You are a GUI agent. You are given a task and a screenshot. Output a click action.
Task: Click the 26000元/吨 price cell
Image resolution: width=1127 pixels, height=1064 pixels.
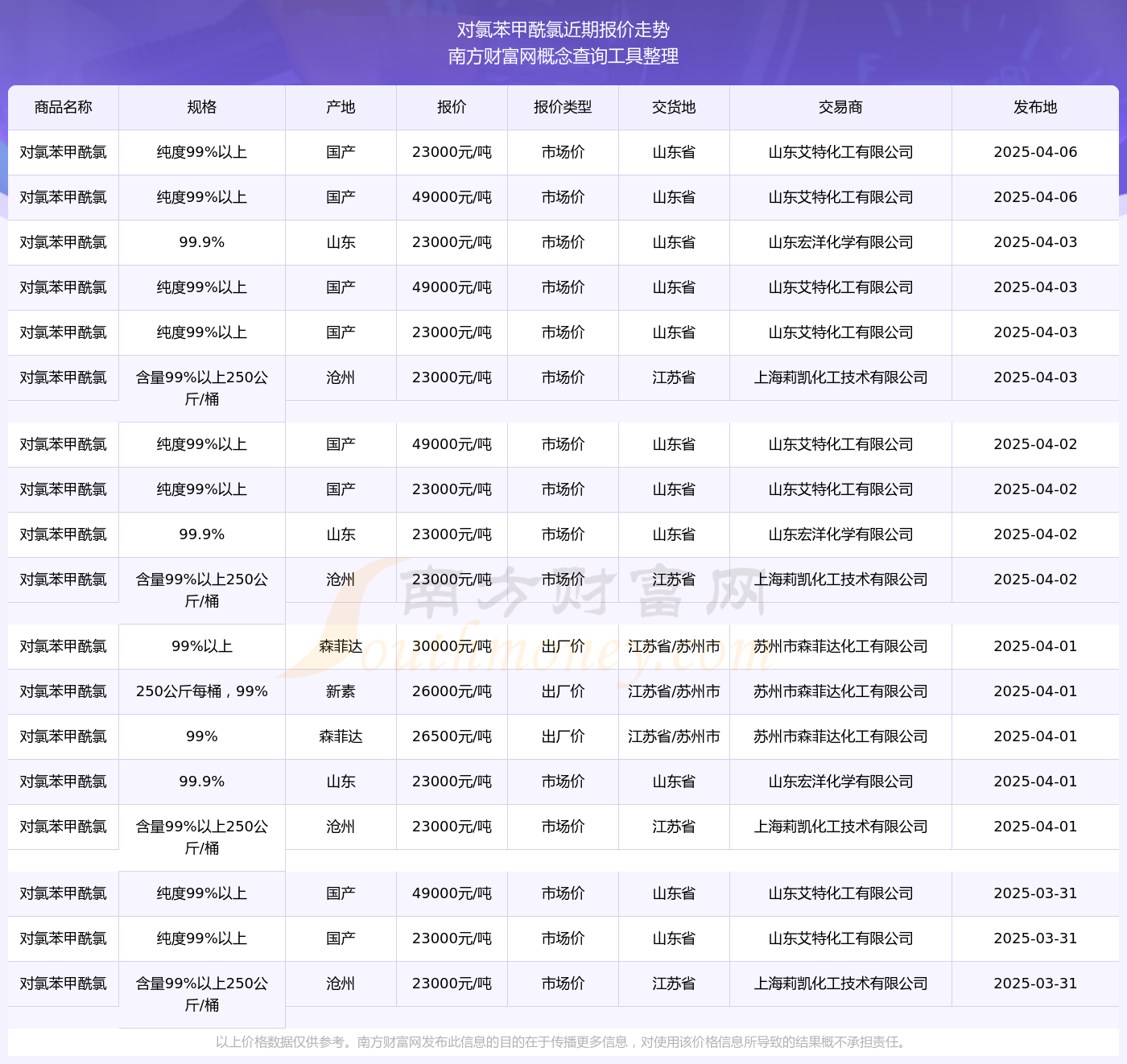452,691
